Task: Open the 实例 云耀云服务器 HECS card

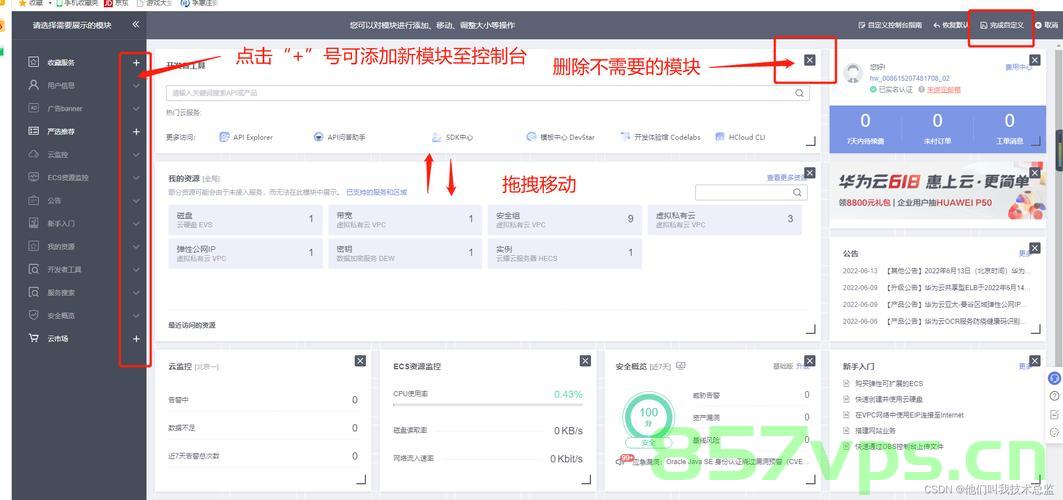Action: pyautogui.click(x=564, y=253)
